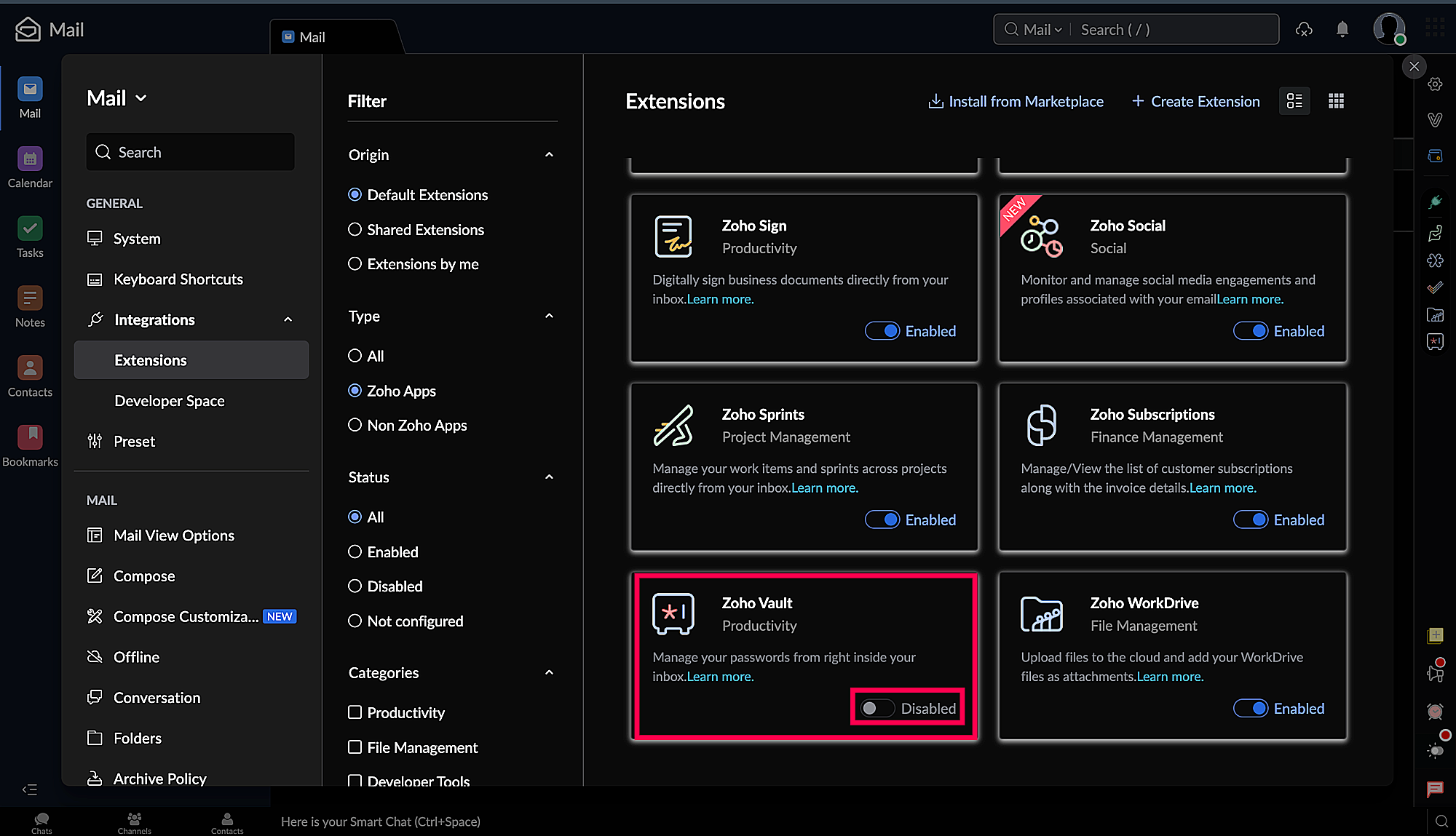Screen dimensions: 1456x836
Task: Click the top Search ( / ) field
Action: 1174,29
